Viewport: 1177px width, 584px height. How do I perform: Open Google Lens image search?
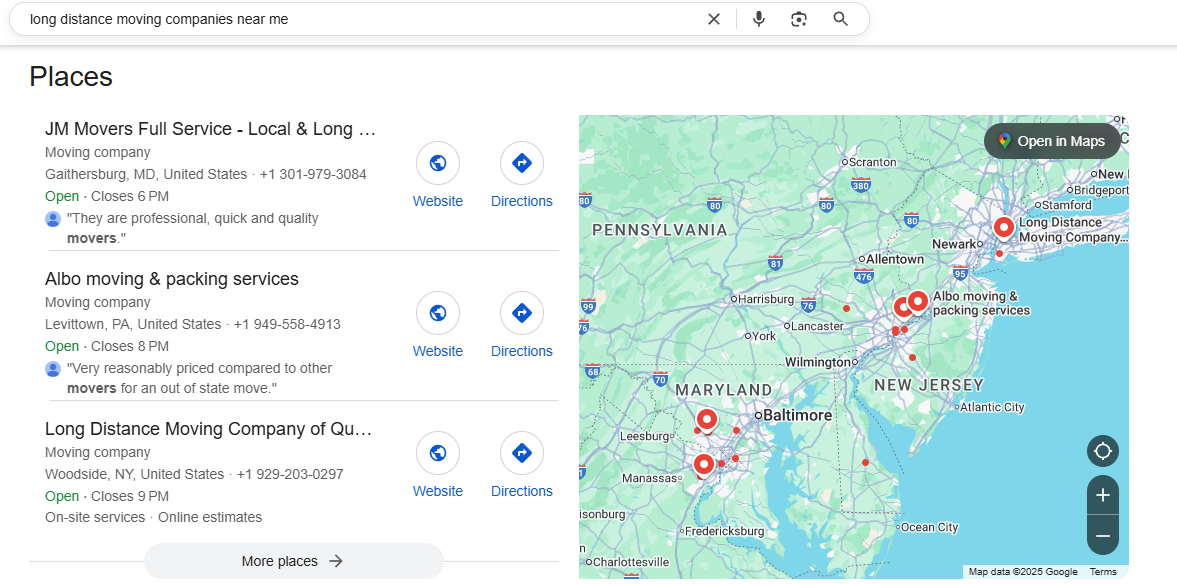(798, 19)
